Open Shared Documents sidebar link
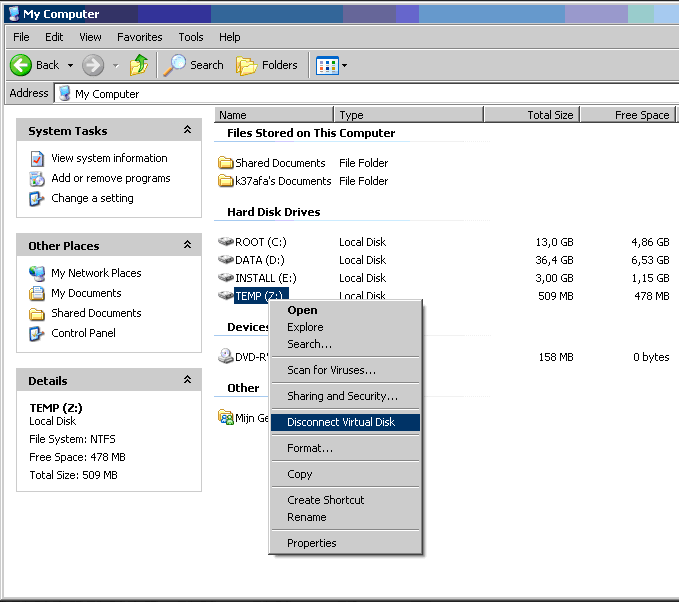The height and width of the screenshot is (602, 679). pos(96,313)
